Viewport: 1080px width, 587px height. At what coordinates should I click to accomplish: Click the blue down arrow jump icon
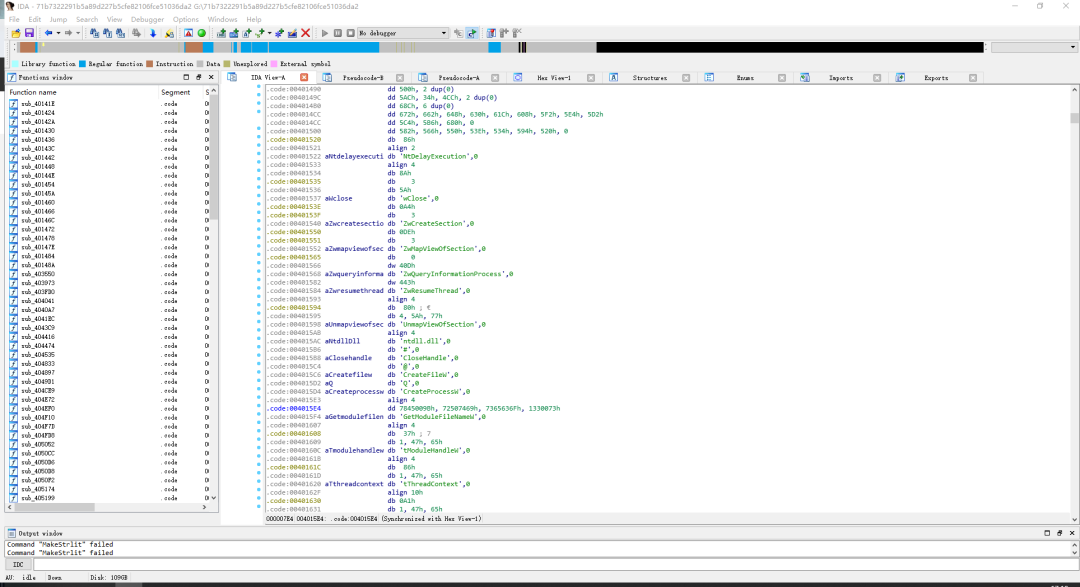click(x=153, y=33)
